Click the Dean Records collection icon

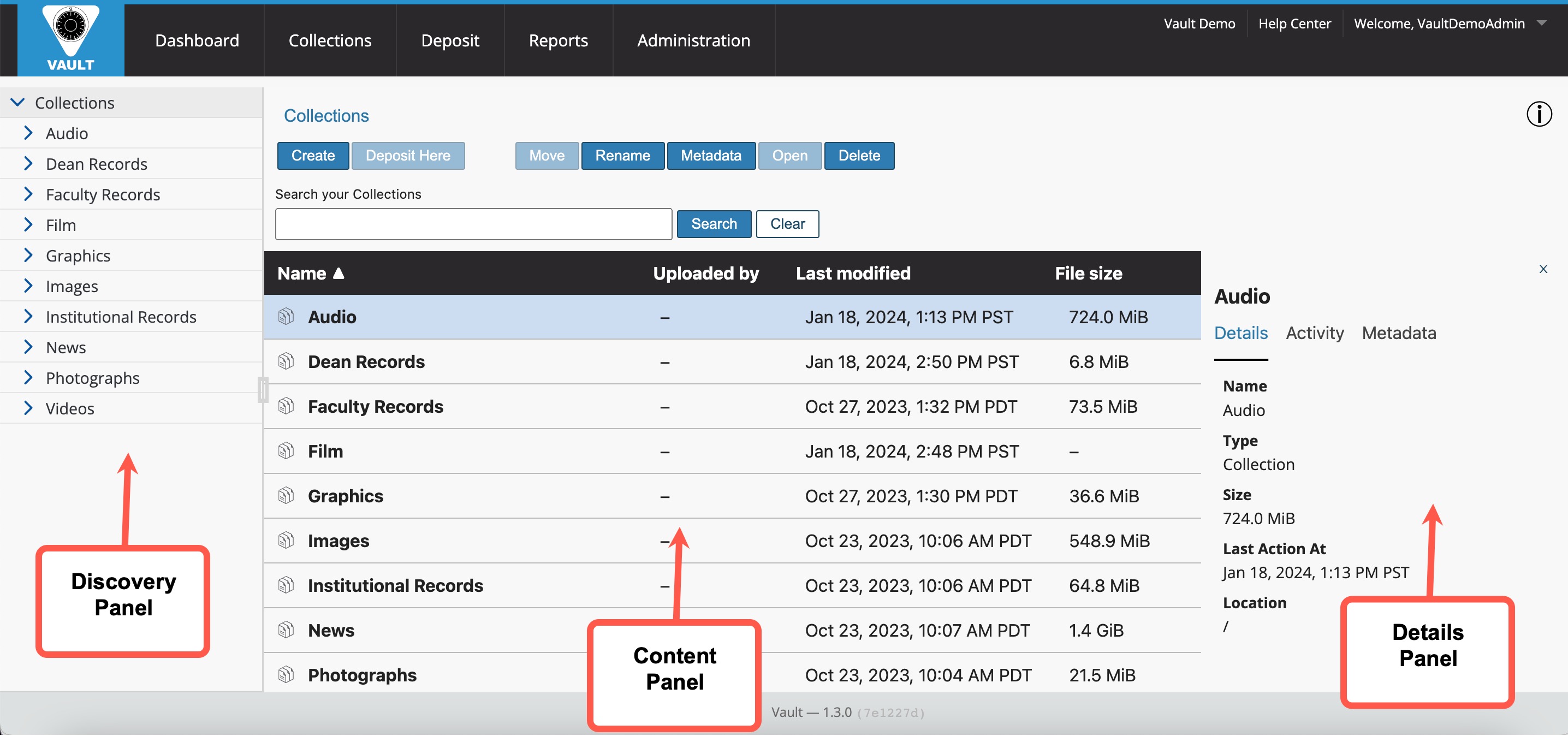(x=286, y=361)
